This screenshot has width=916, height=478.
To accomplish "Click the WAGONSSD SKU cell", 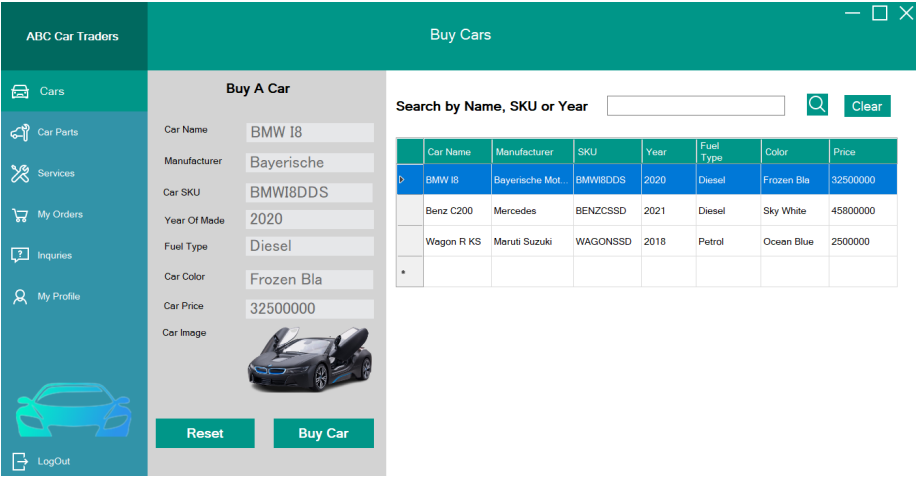I will click(x=608, y=241).
